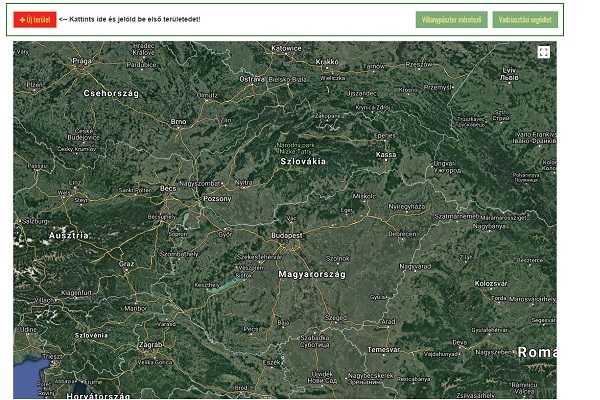
Task: Click Budapest on the map
Action: pos(287,235)
